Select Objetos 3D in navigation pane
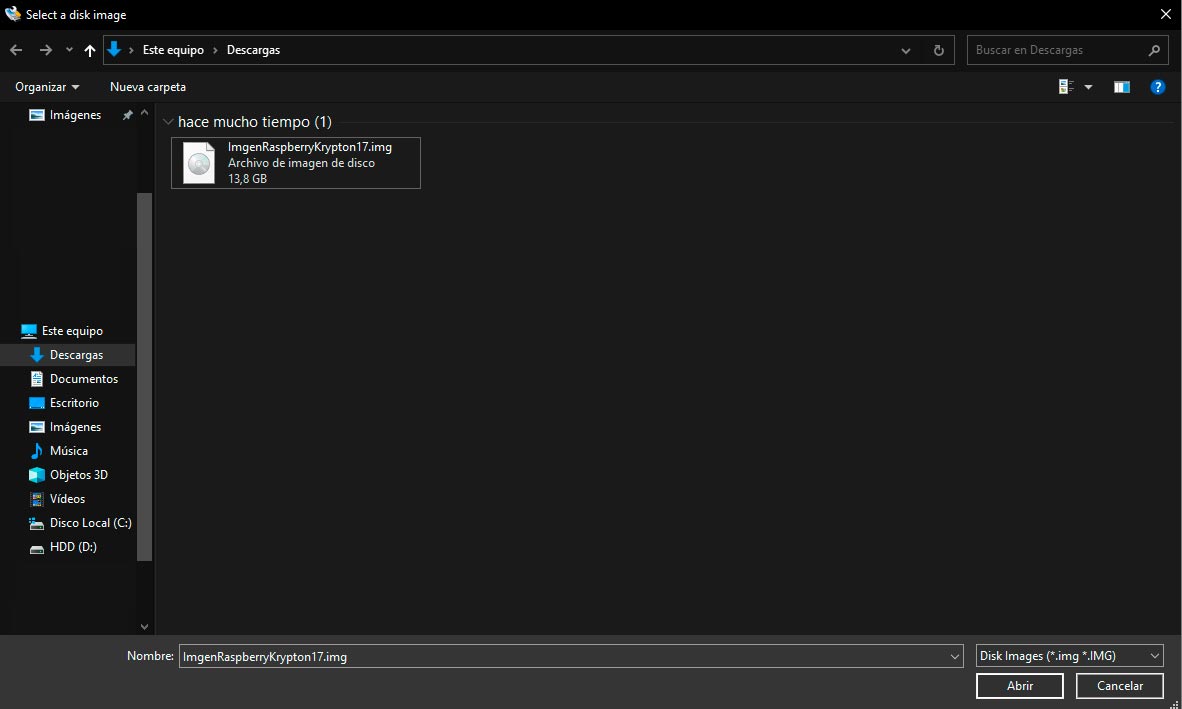This screenshot has height=709, width=1182. click(78, 475)
